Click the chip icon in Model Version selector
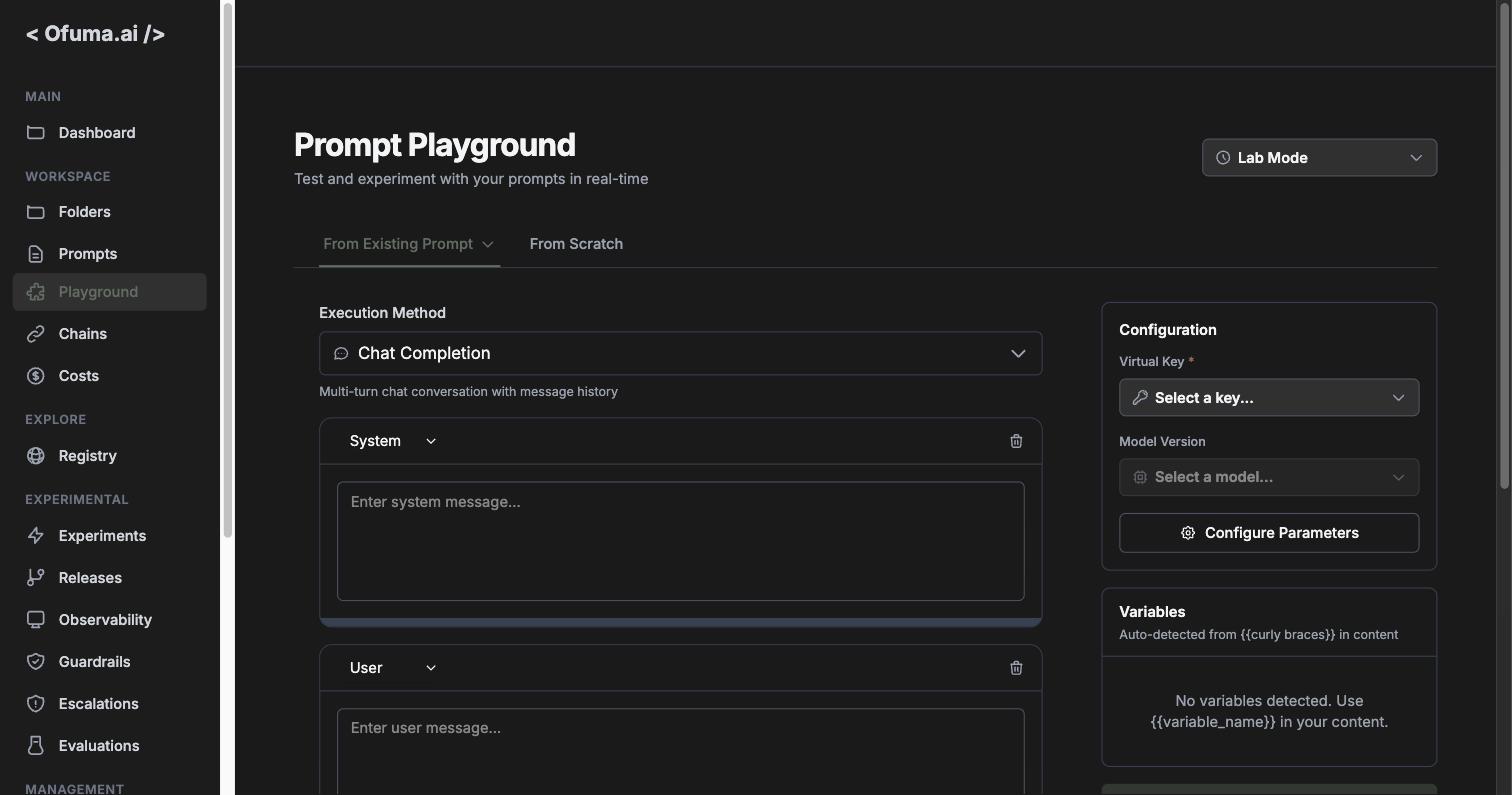The height and width of the screenshot is (795, 1512). pos(1140,477)
